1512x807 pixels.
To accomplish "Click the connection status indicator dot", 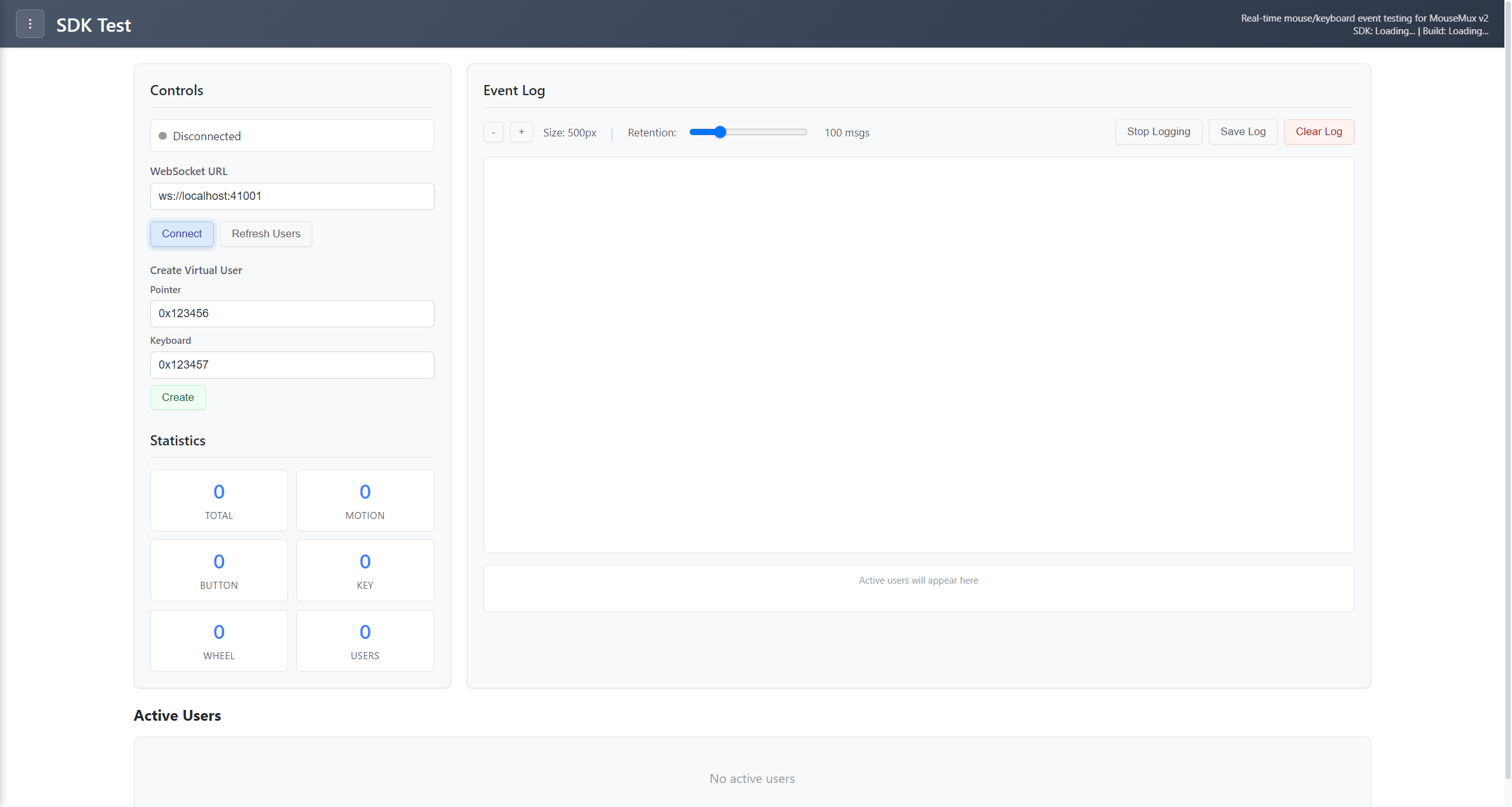I will 163,136.
